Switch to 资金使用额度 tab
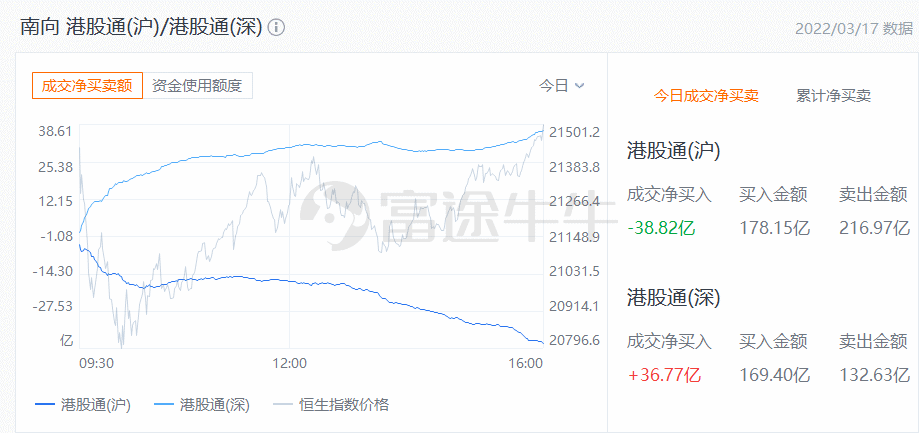Image resolution: width=919 pixels, height=433 pixels. coord(197,86)
